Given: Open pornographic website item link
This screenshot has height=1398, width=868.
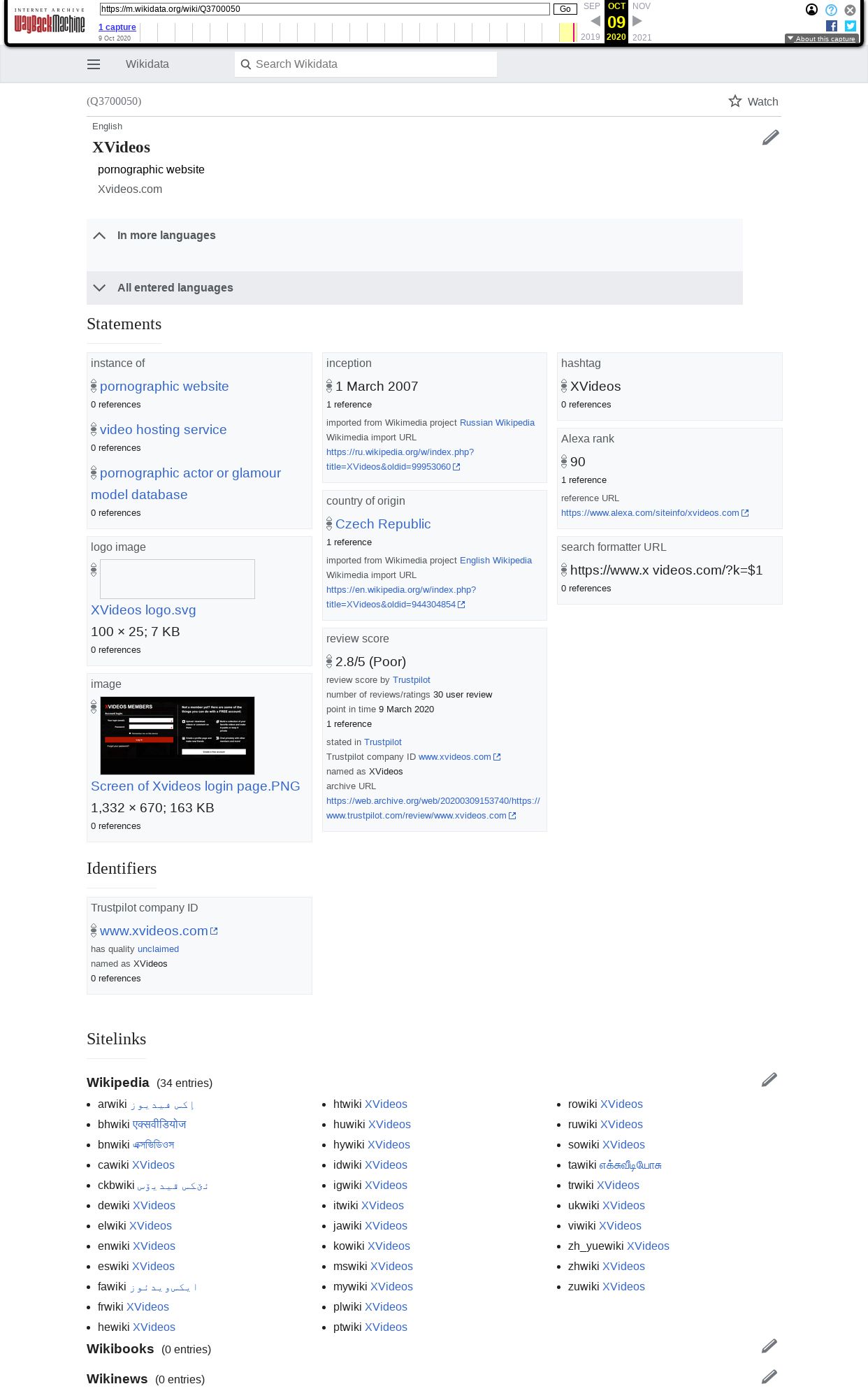Looking at the screenshot, I should tap(164, 386).
